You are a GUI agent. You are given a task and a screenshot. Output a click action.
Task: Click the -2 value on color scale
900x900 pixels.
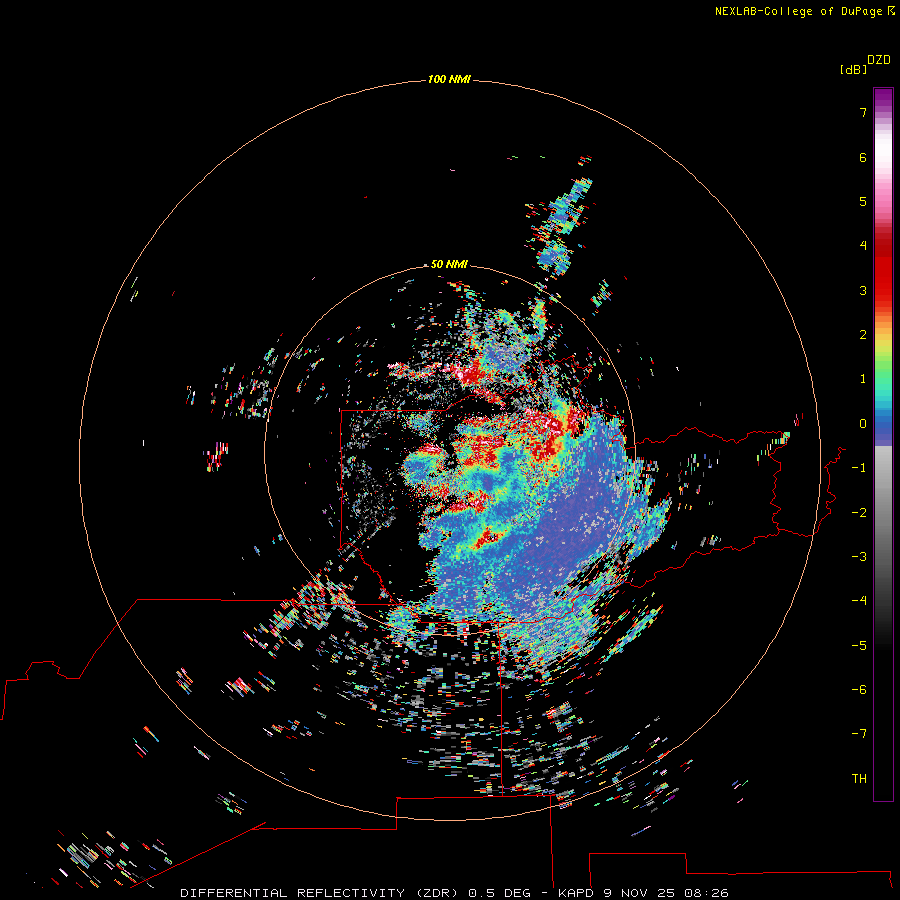pyautogui.click(x=859, y=513)
